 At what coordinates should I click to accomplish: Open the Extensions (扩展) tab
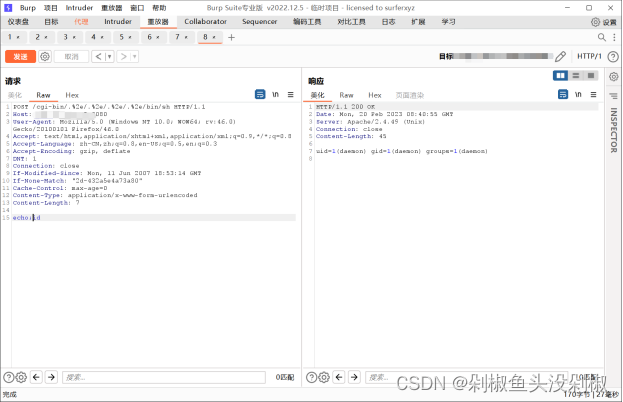[x=418, y=22]
